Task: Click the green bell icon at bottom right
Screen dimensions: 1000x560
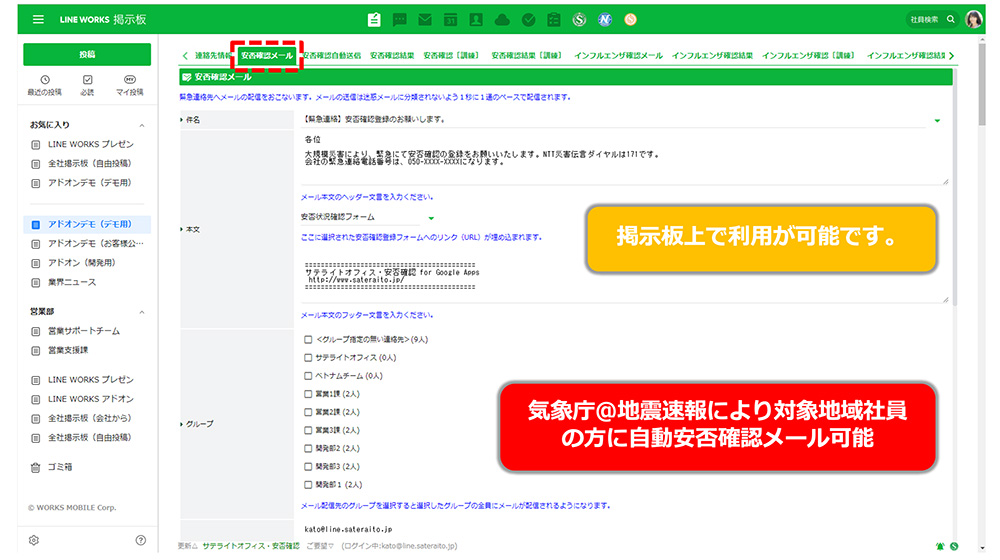Action: [x=939, y=546]
